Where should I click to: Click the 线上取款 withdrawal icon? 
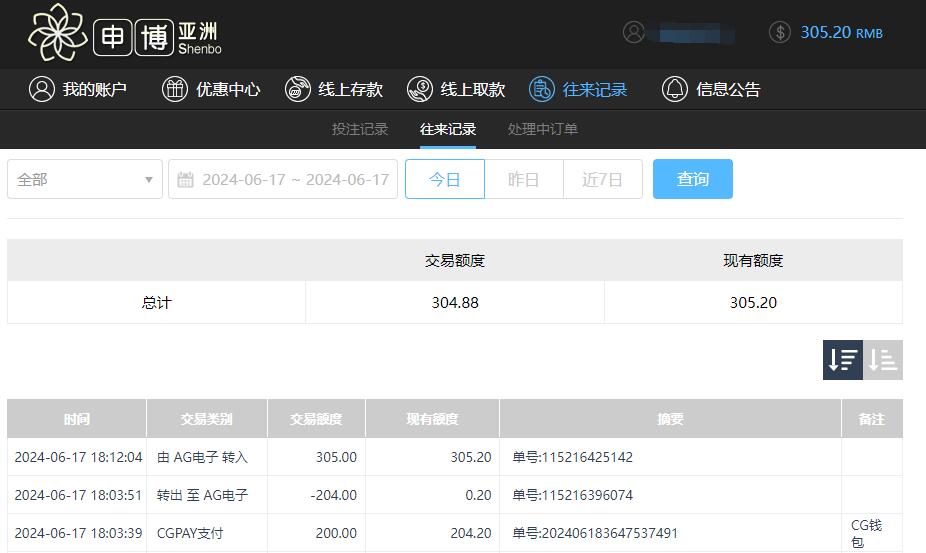point(420,89)
